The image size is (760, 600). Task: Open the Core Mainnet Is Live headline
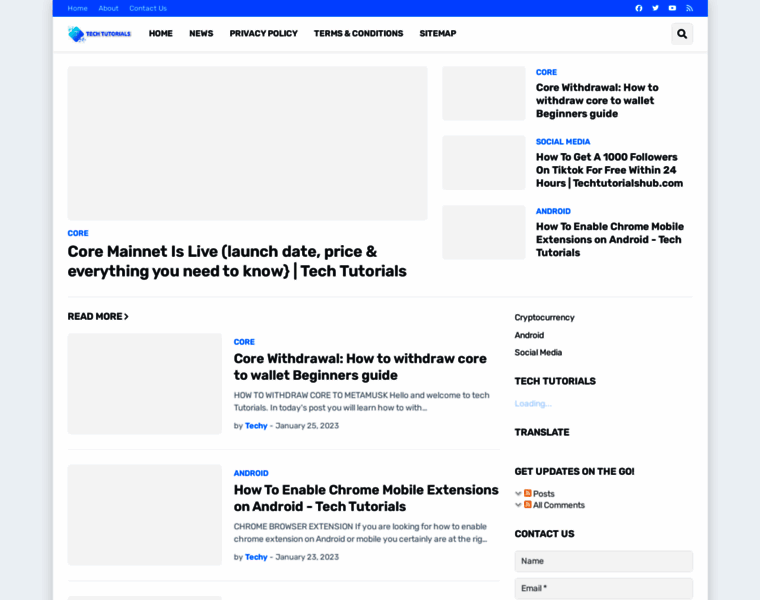[237, 261]
